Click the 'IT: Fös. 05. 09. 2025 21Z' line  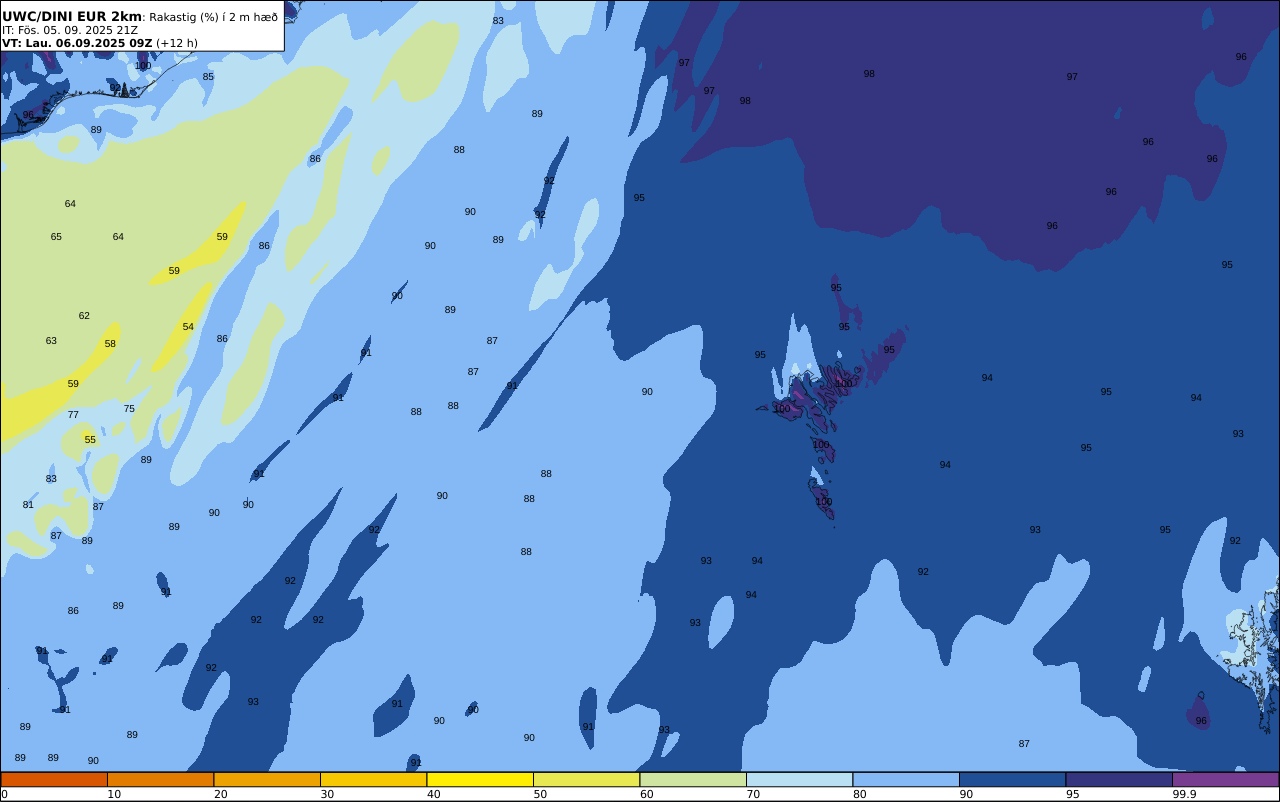coord(70,30)
